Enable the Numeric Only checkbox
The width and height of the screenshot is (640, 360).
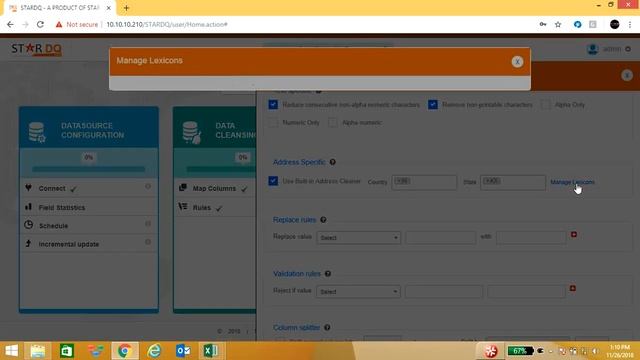[273, 122]
